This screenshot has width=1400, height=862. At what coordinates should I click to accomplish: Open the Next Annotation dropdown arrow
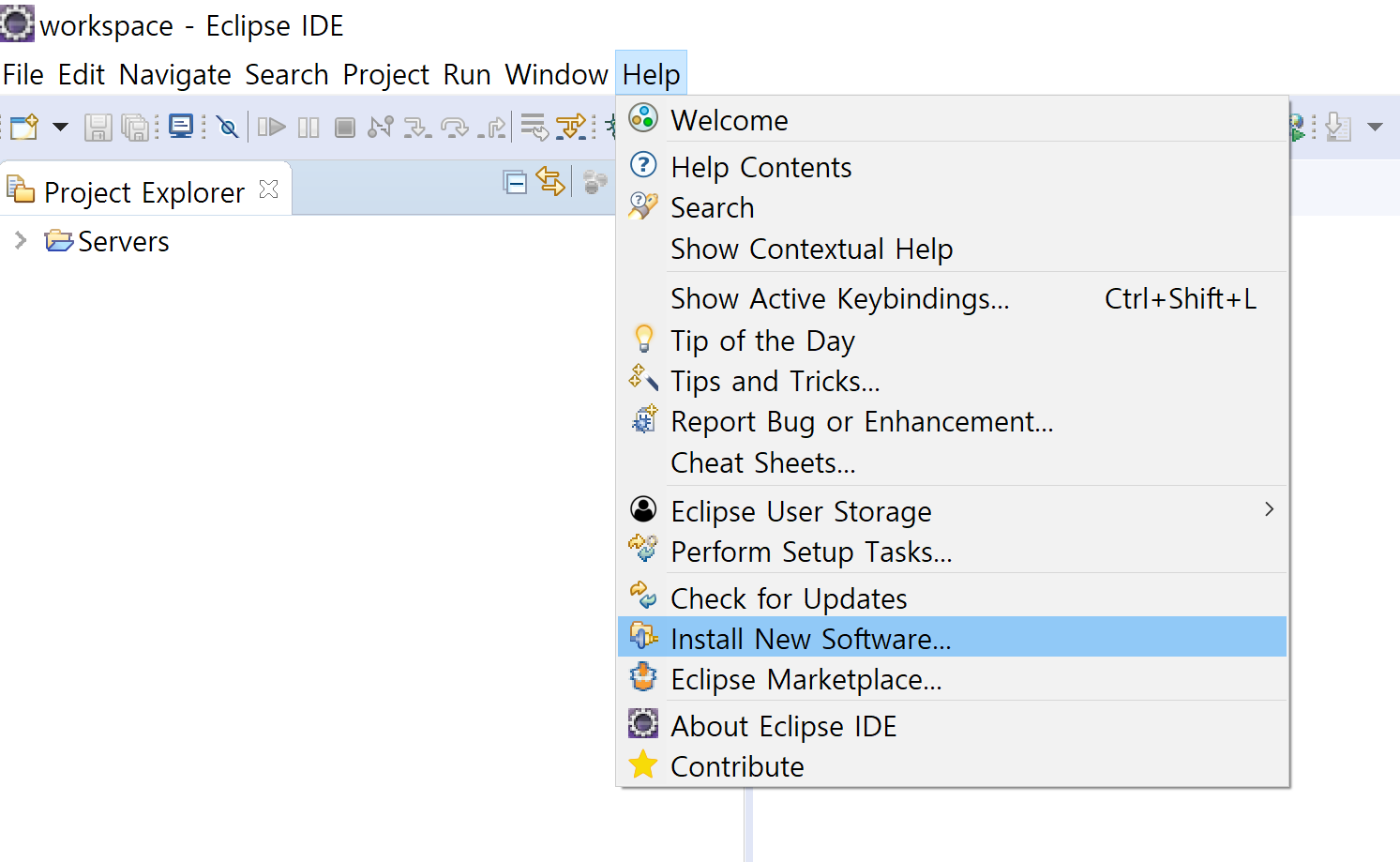[1376, 127]
